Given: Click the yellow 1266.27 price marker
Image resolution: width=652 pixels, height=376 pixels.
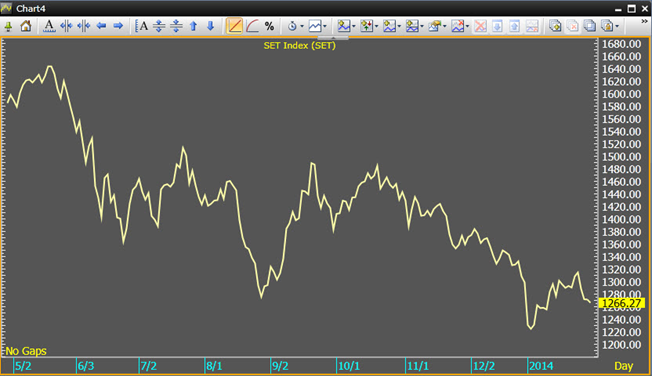Looking at the screenshot, I should [621, 303].
